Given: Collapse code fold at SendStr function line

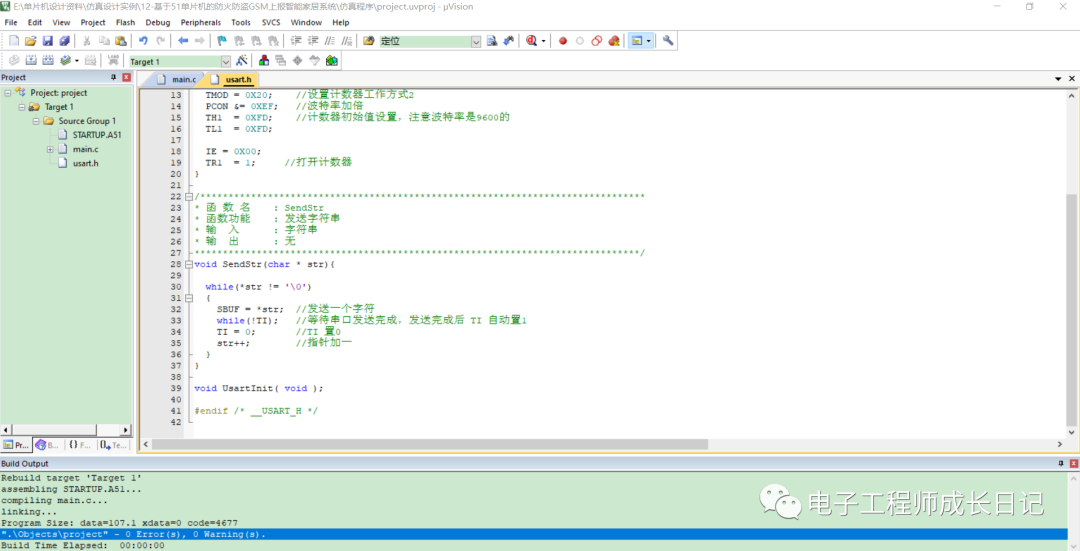Looking at the screenshot, I should 189,264.
